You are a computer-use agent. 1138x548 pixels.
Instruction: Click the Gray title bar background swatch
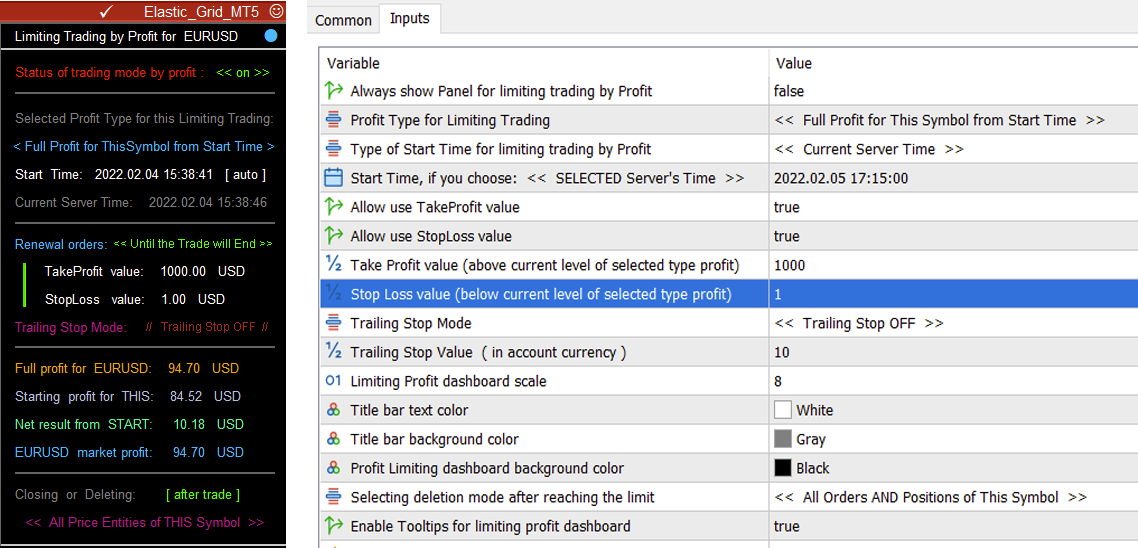pyautogui.click(x=782, y=439)
